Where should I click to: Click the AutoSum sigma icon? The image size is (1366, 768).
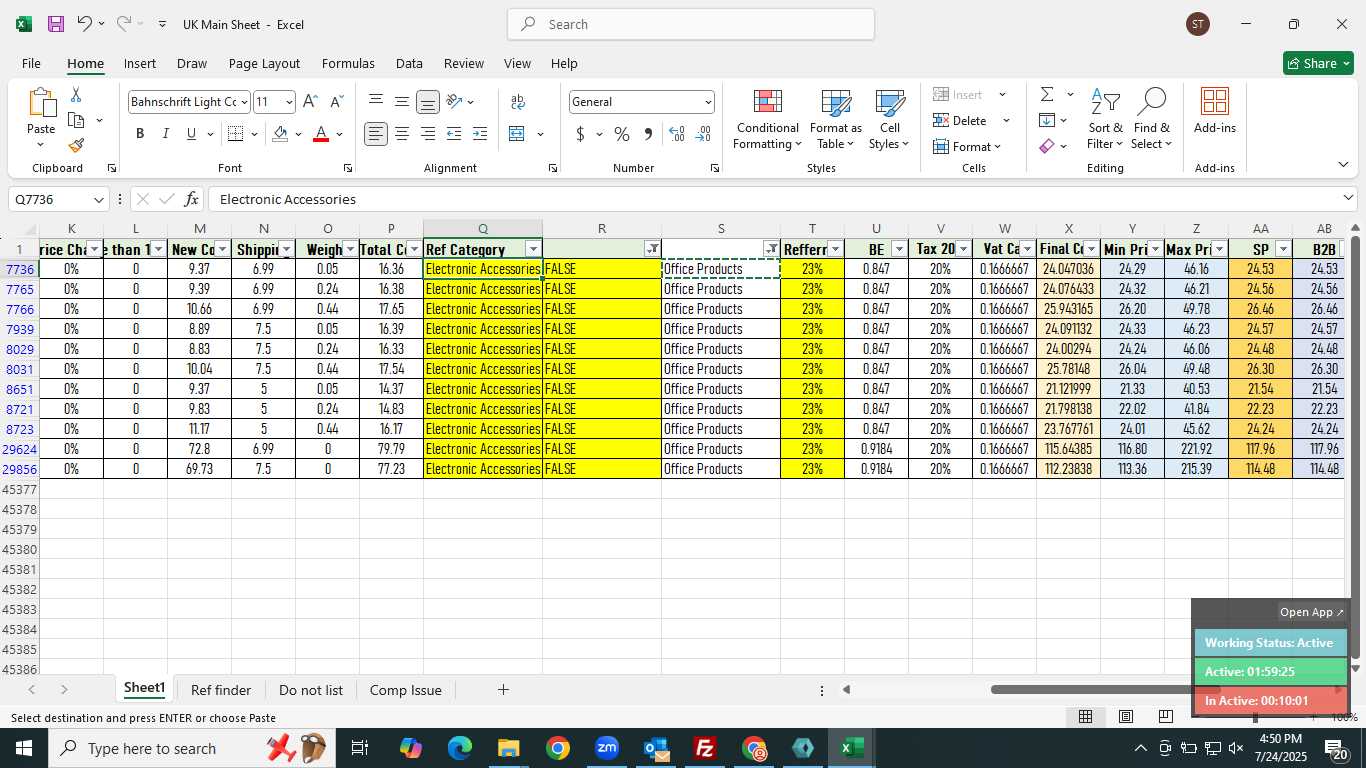1047,94
